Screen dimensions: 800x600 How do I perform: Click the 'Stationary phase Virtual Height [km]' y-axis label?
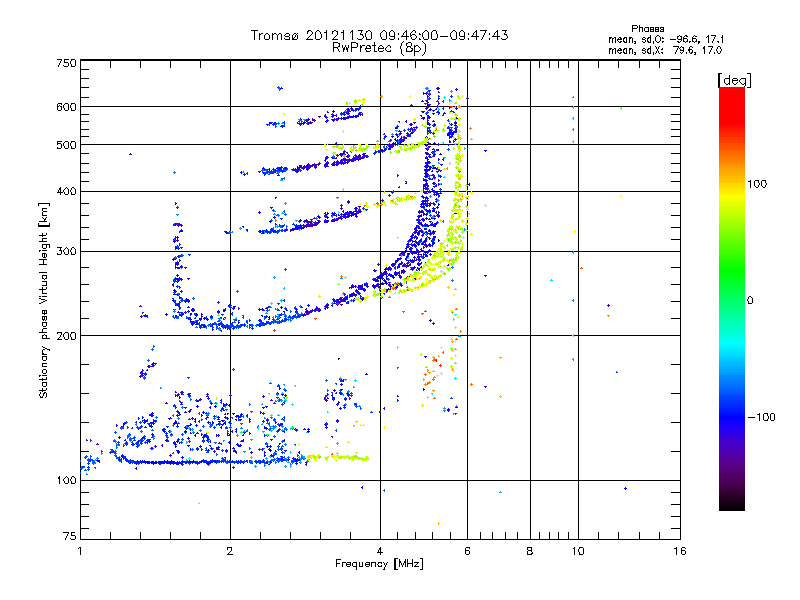coord(44,300)
